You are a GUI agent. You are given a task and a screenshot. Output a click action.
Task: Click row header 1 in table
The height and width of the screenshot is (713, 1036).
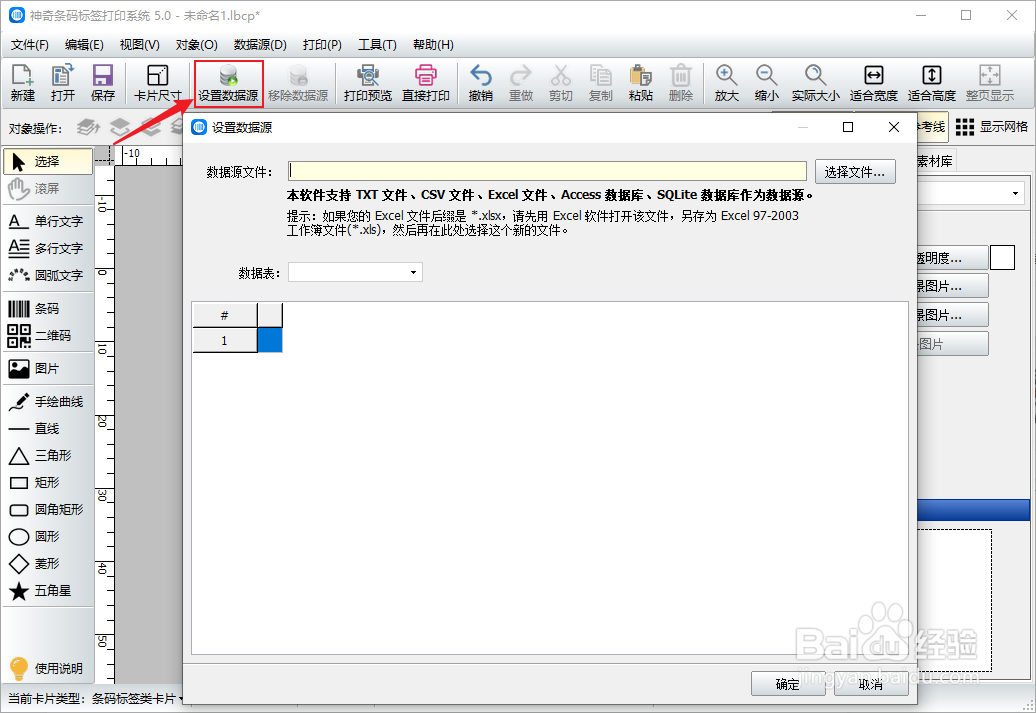pos(225,340)
